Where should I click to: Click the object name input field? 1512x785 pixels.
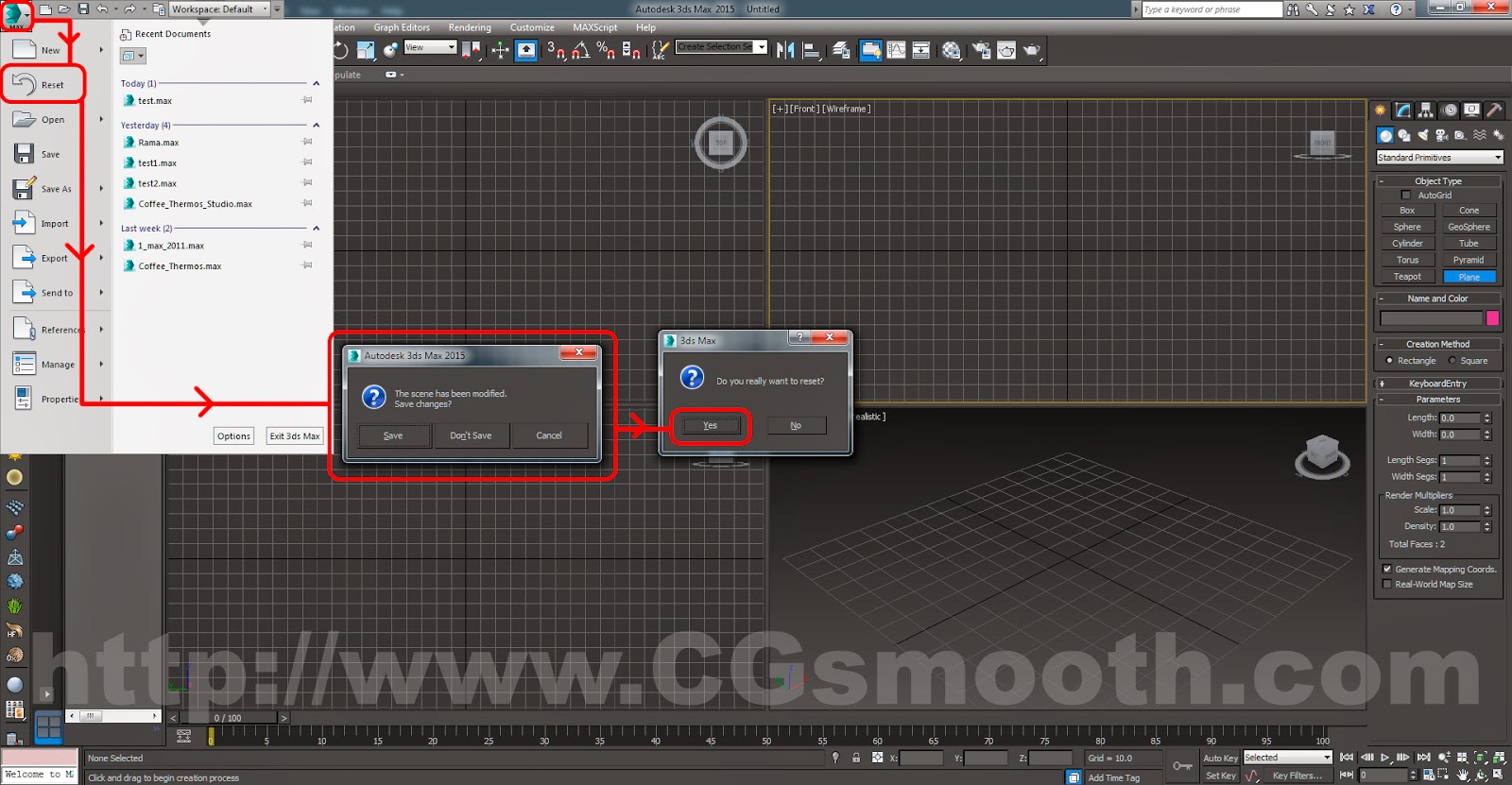(1431, 318)
